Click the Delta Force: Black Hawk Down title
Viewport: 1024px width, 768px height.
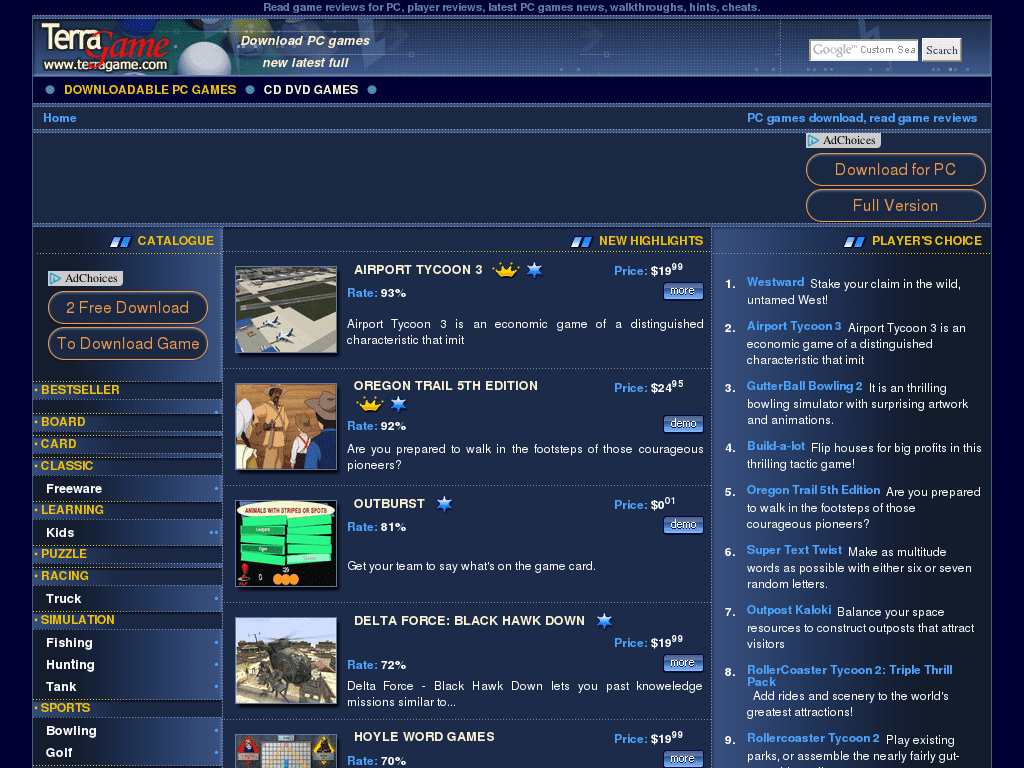pos(469,620)
